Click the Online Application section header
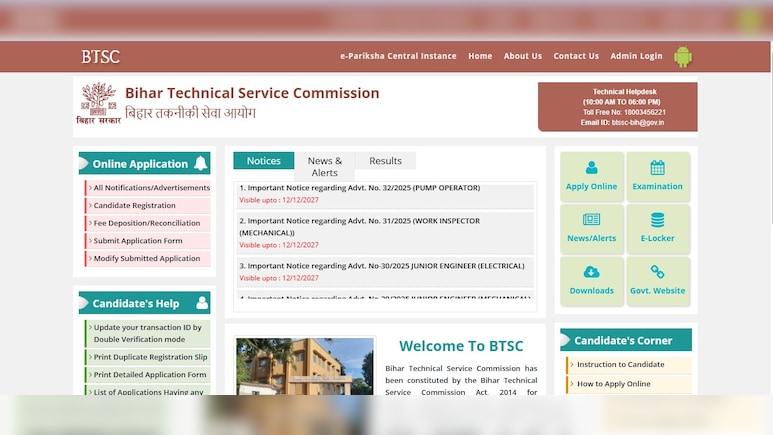This screenshot has width=773, height=435. point(144,163)
